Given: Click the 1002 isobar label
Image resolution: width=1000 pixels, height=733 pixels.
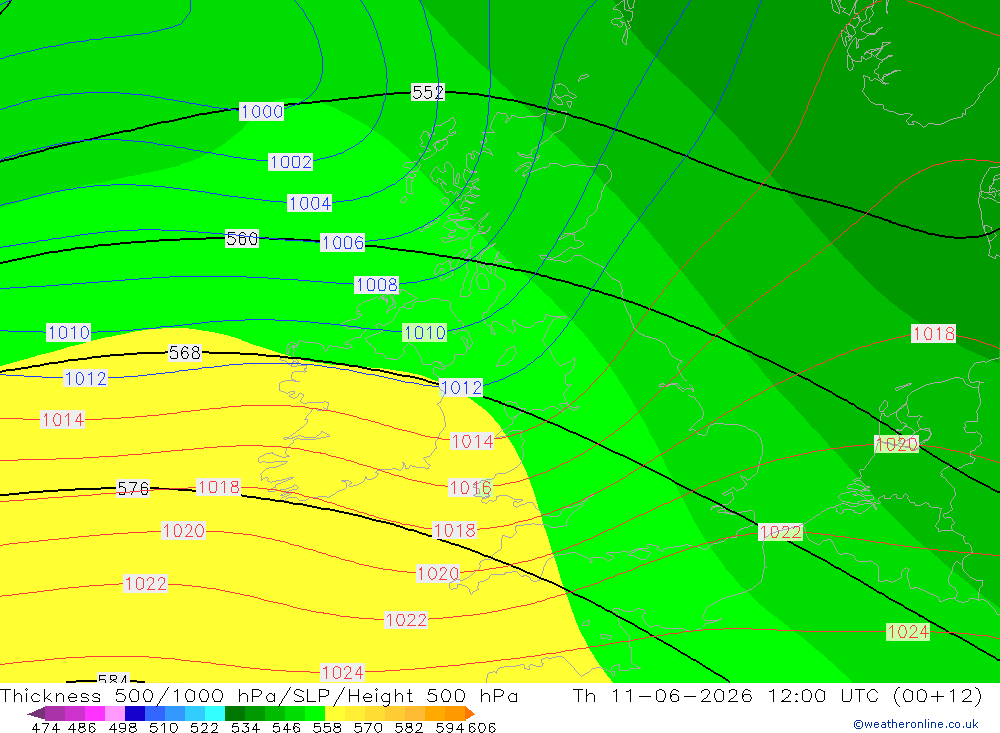Looking at the screenshot, I should pos(290,162).
